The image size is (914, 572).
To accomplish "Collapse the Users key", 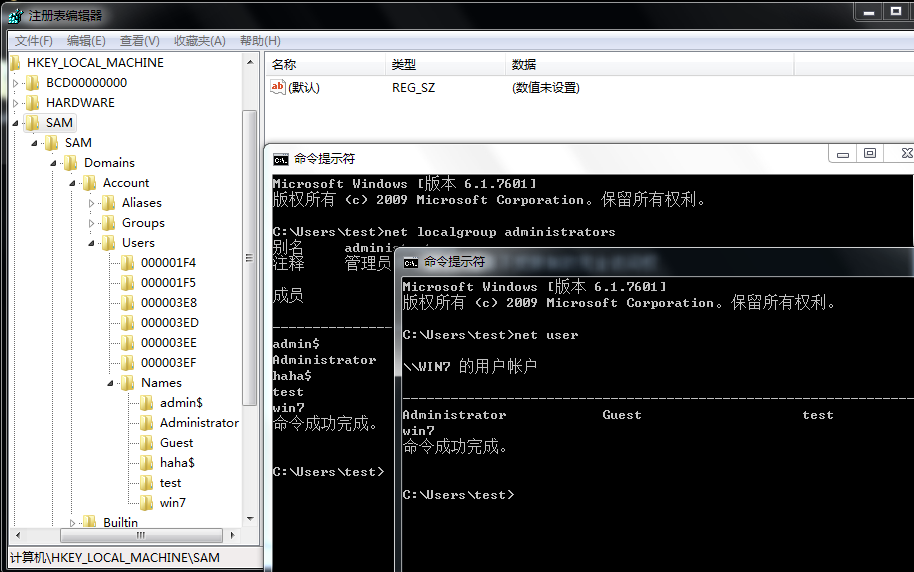I will pos(92,243).
